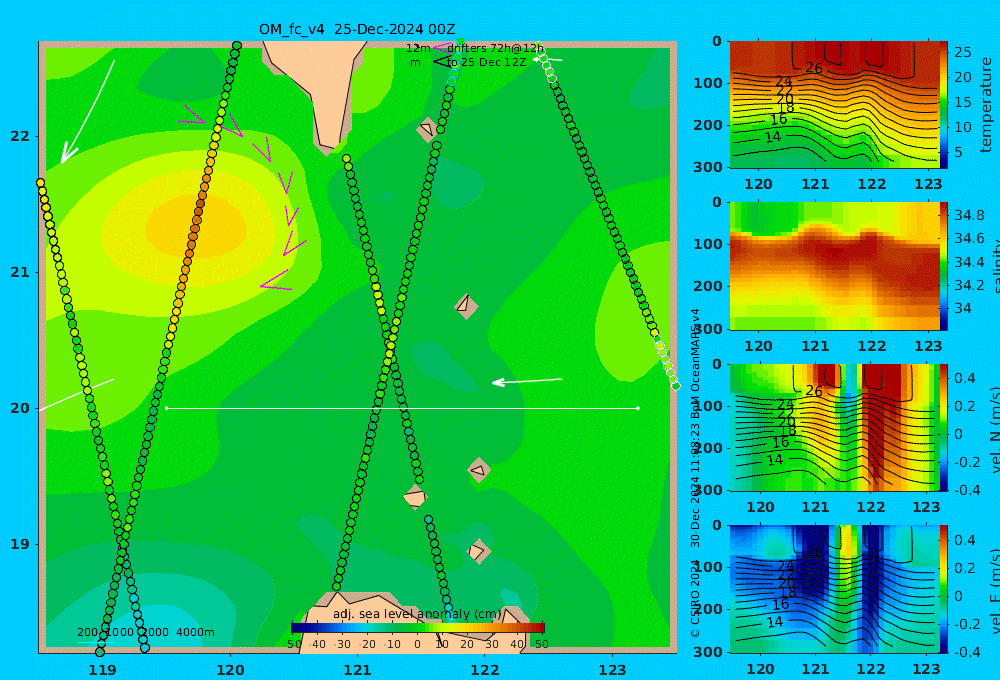Click the white westward arrow near 20.2N 122.3E
The width and height of the screenshot is (1000, 680).
527,381
